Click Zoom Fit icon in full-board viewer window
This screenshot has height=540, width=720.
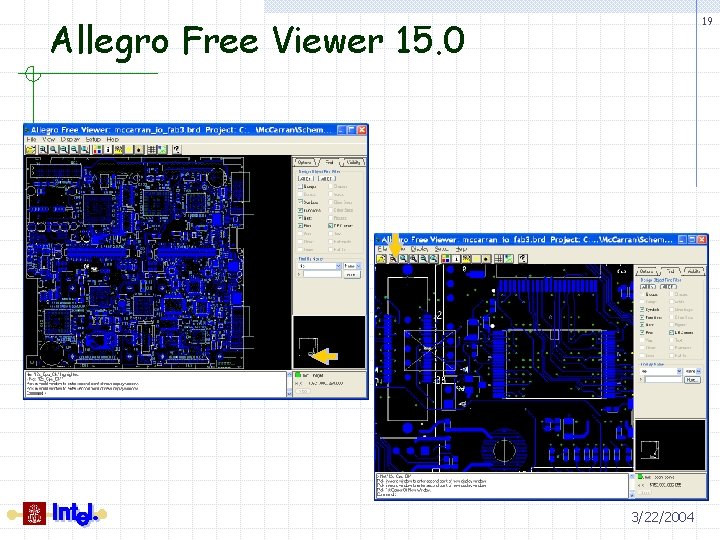(x=53, y=149)
